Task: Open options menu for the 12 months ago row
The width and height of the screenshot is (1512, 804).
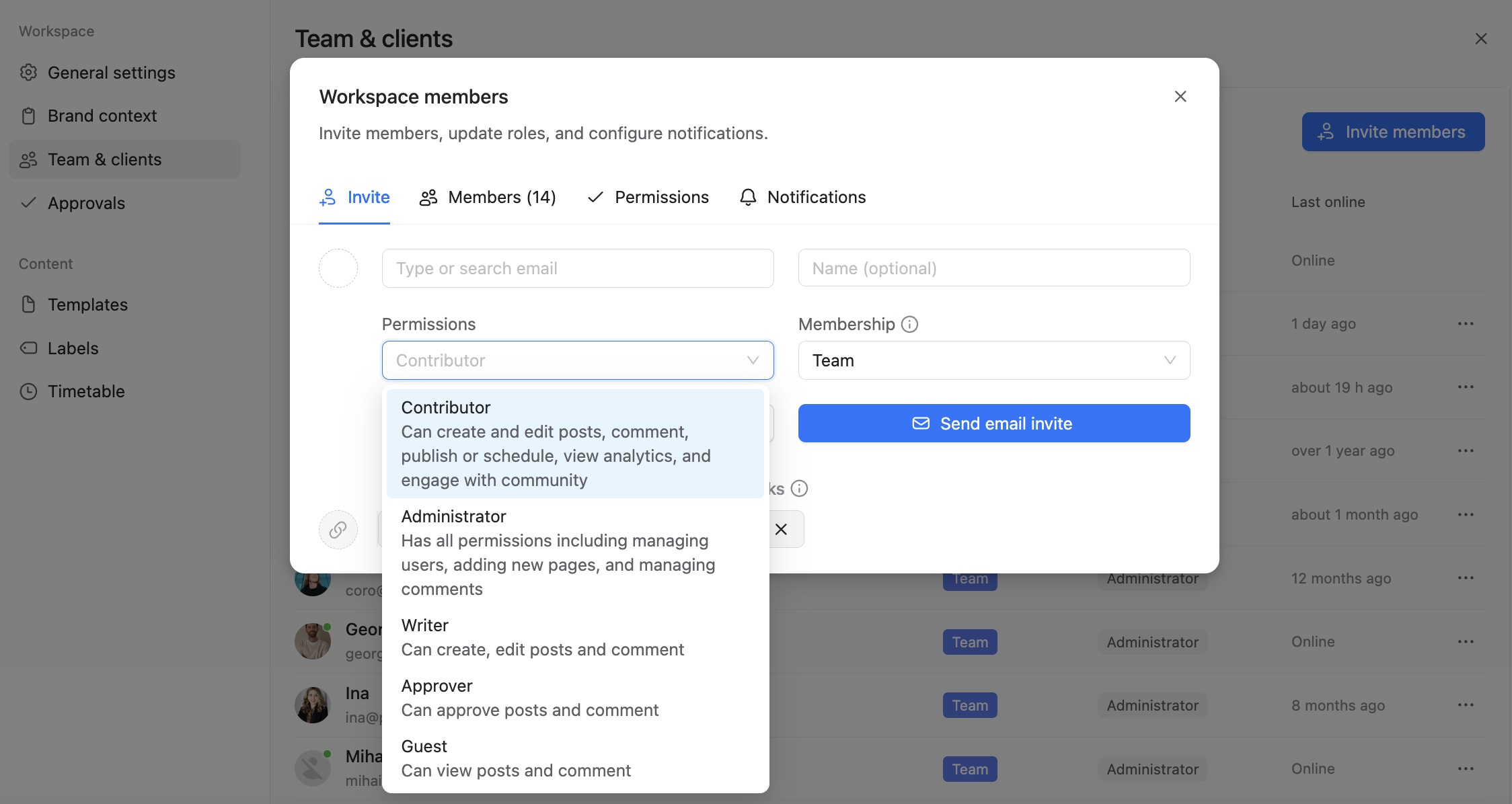Action: [1466, 578]
